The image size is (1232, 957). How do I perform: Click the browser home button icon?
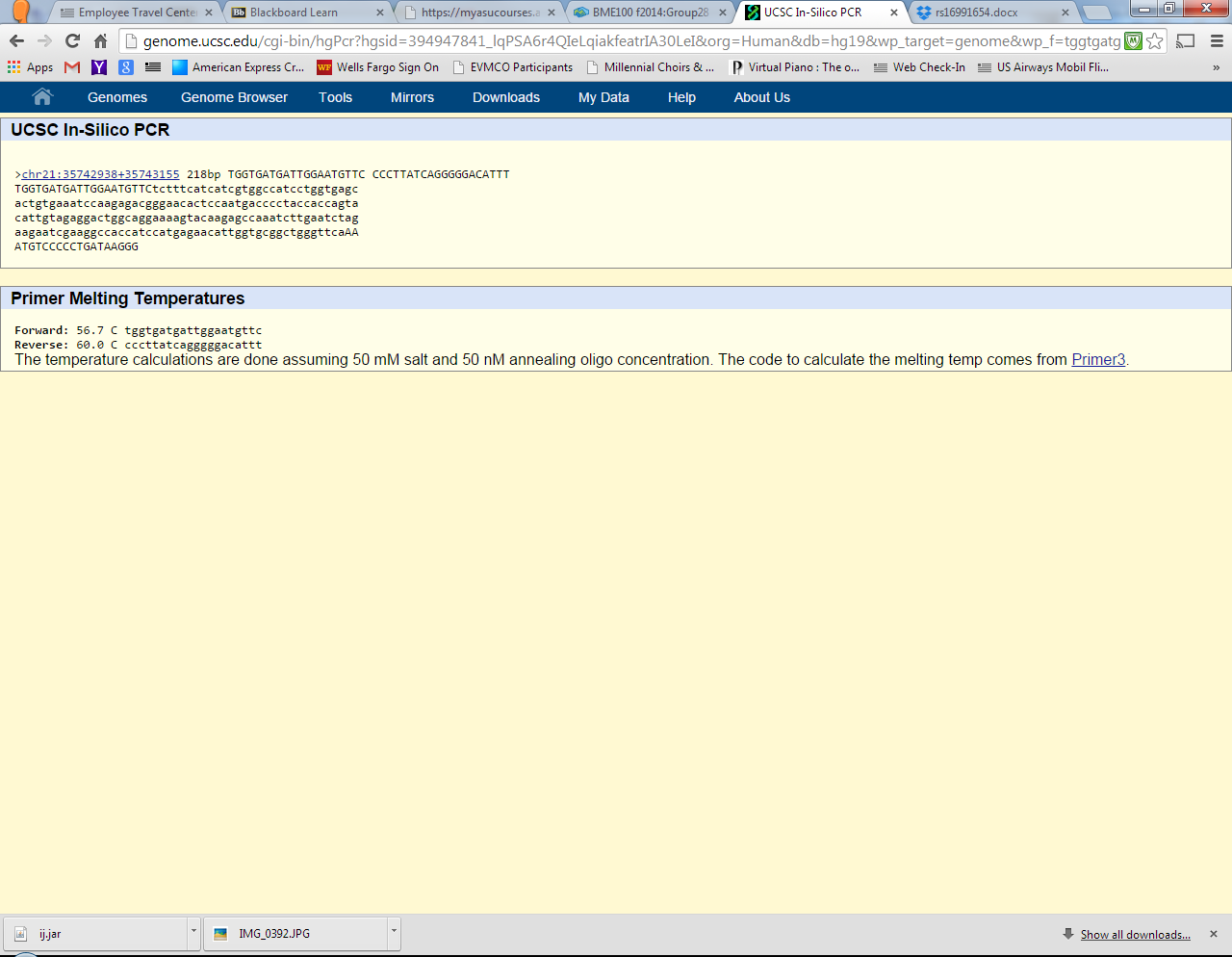pos(100,41)
